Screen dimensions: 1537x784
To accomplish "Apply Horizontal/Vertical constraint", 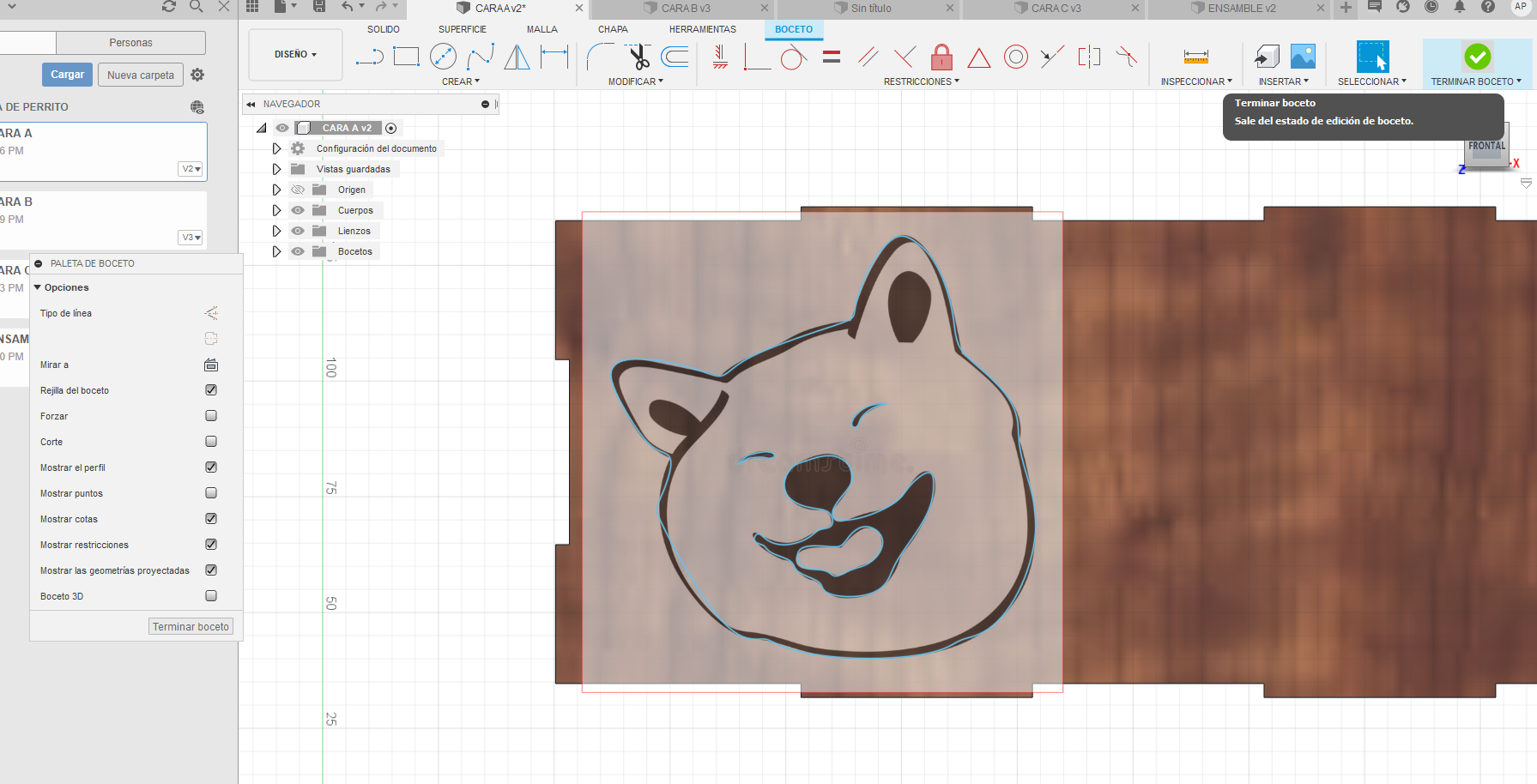I will coord(720,57).
